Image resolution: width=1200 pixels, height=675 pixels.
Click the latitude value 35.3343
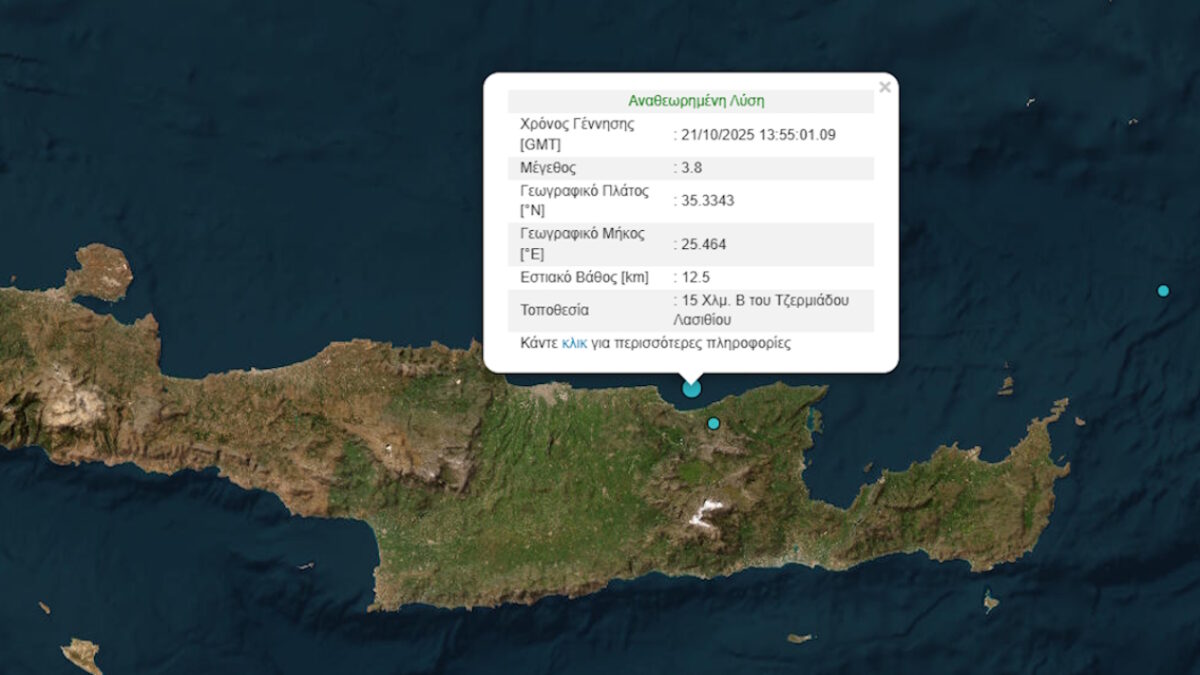[x=707, y=201]
